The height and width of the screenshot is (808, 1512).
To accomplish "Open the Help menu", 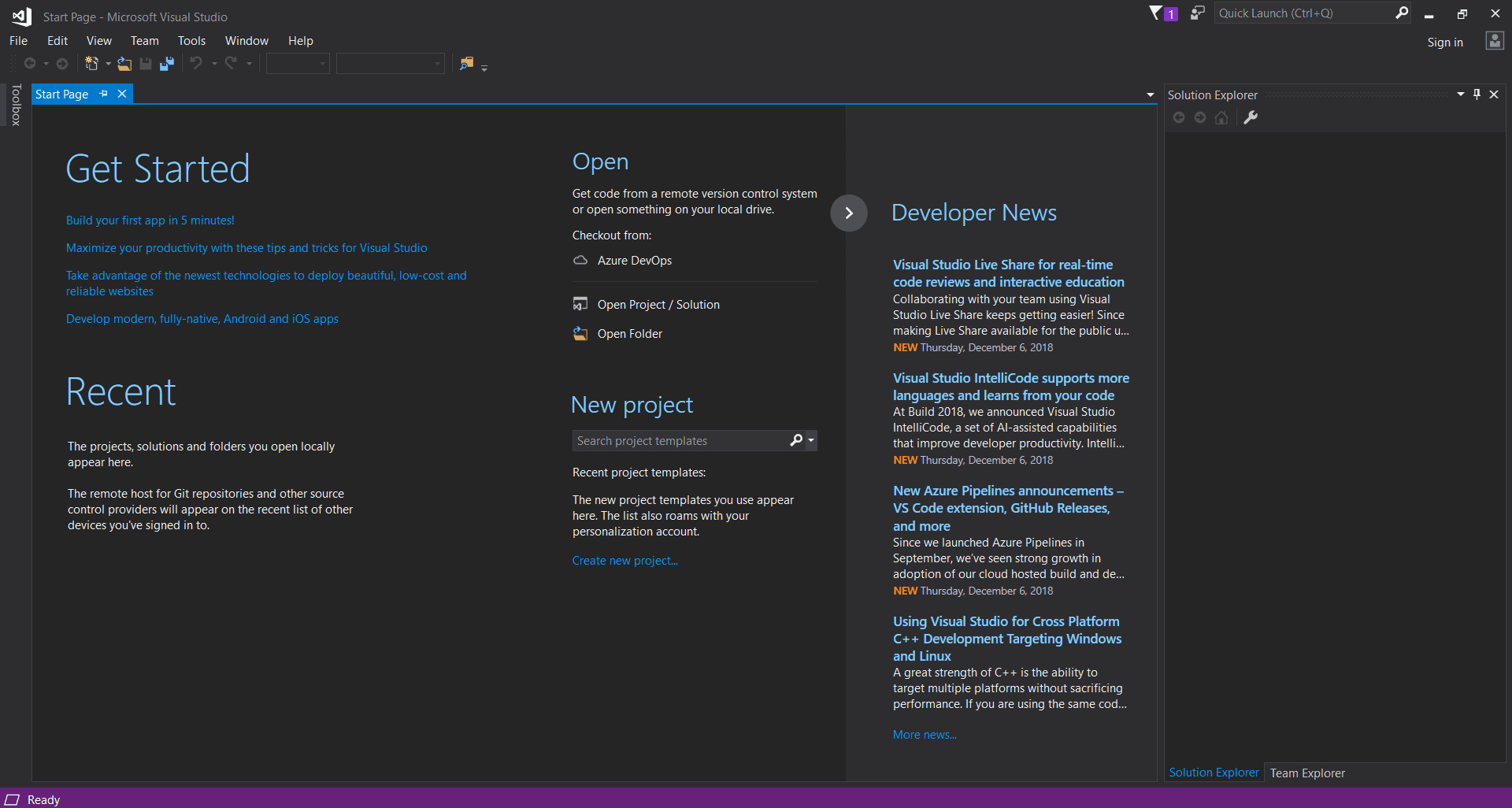I will point(301,41).
